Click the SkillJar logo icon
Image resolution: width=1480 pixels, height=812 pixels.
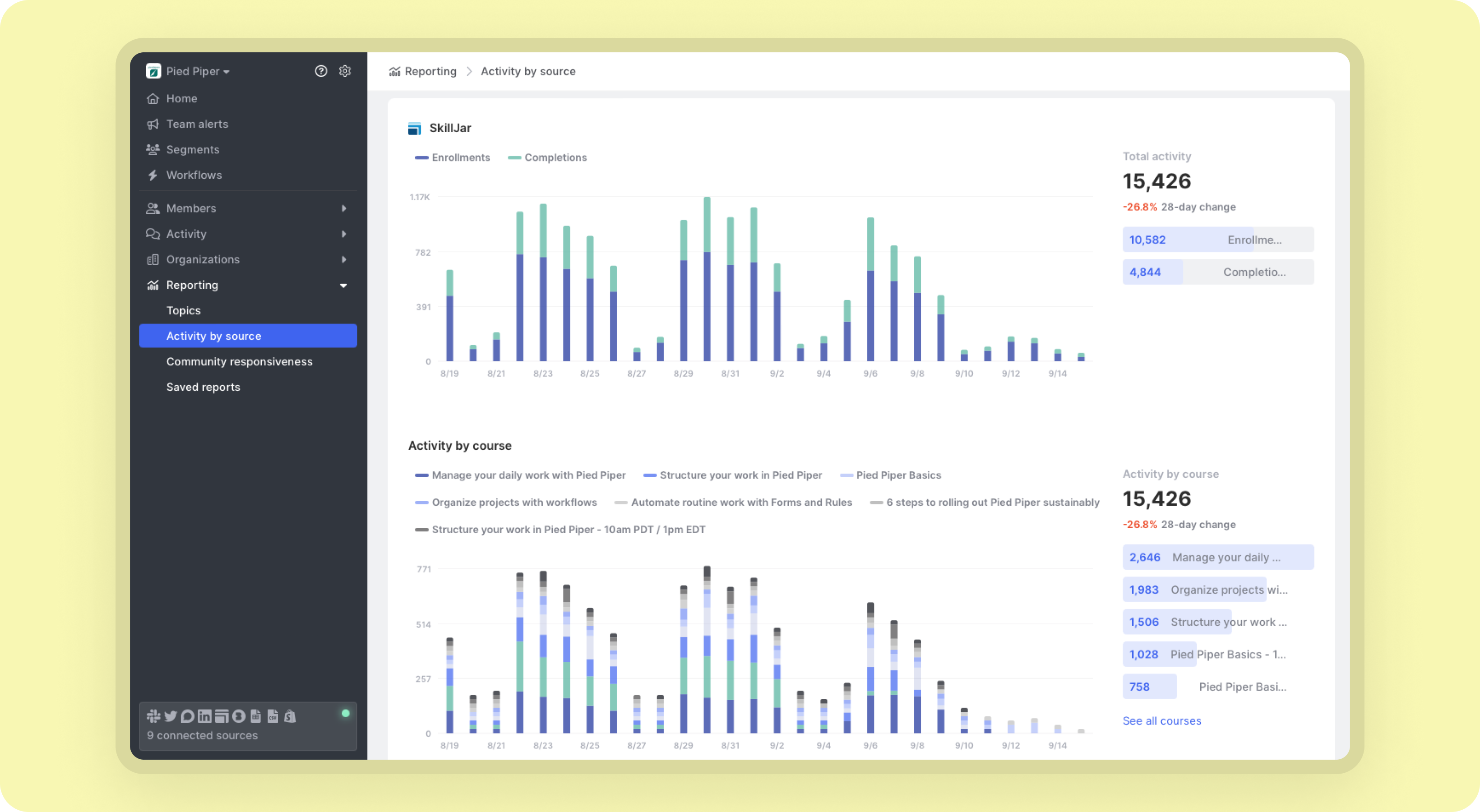(x=414, y=128)
